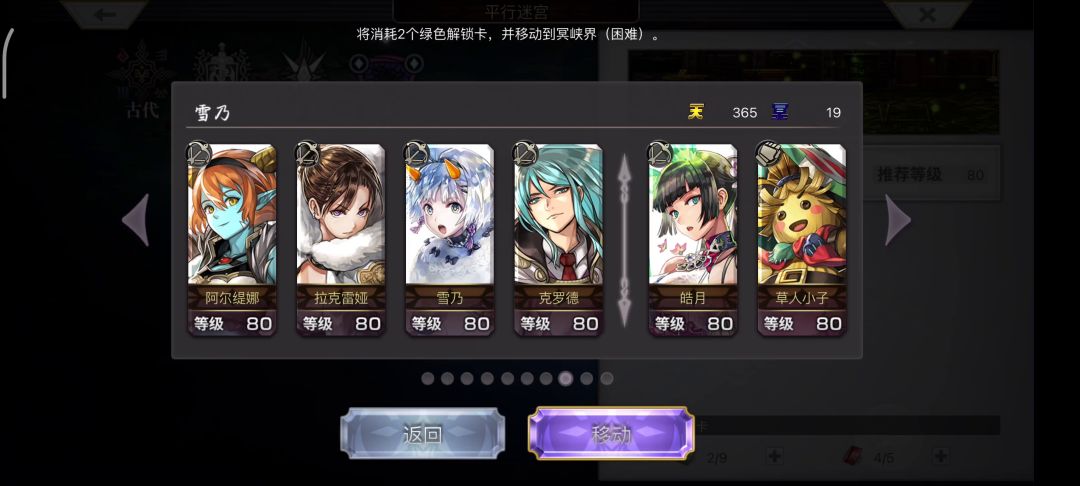Click the weapon type icon on 草人小子 card

pyautogui.click(x=767, y=154)
